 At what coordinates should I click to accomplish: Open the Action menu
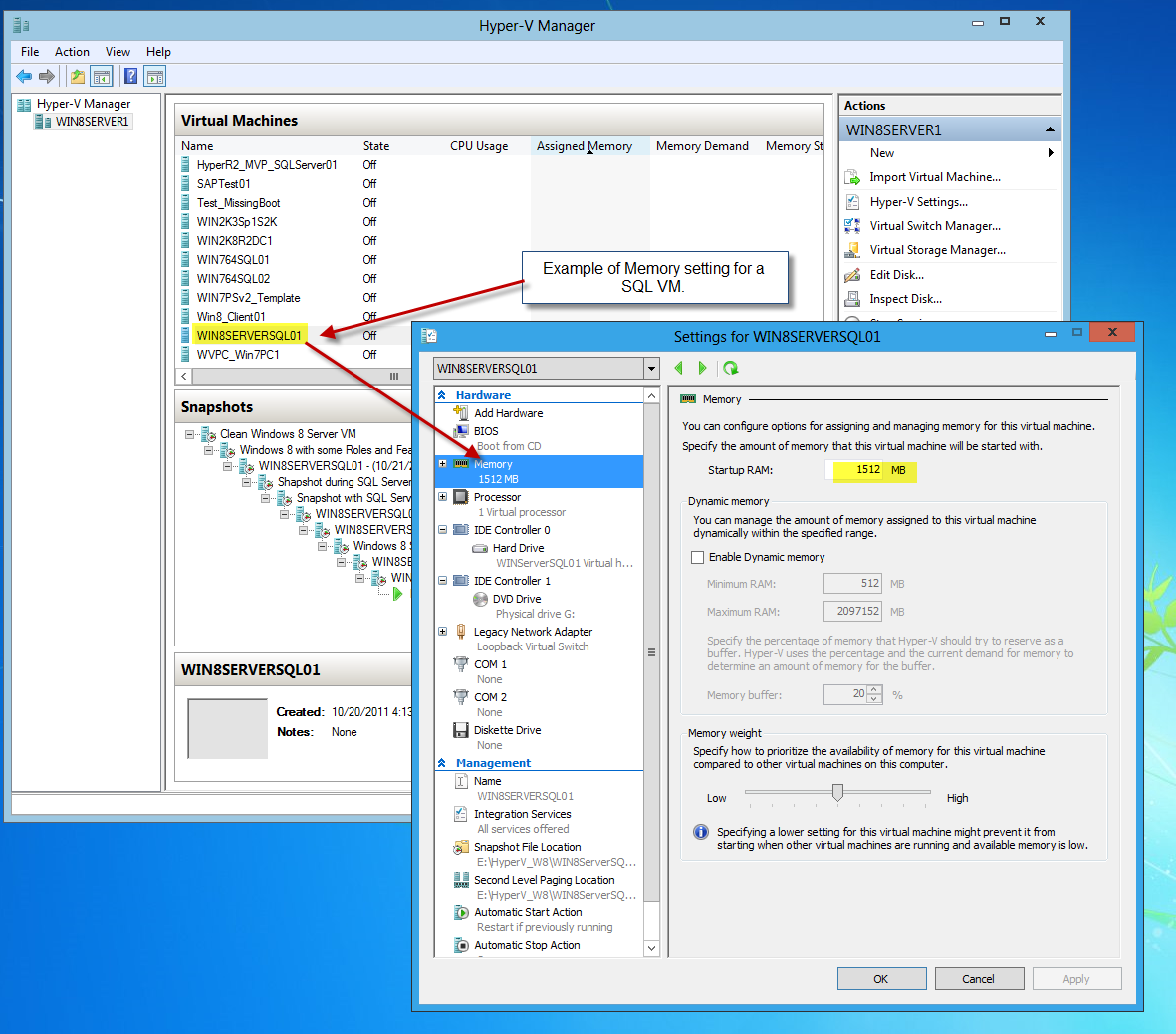pos(72,52)
